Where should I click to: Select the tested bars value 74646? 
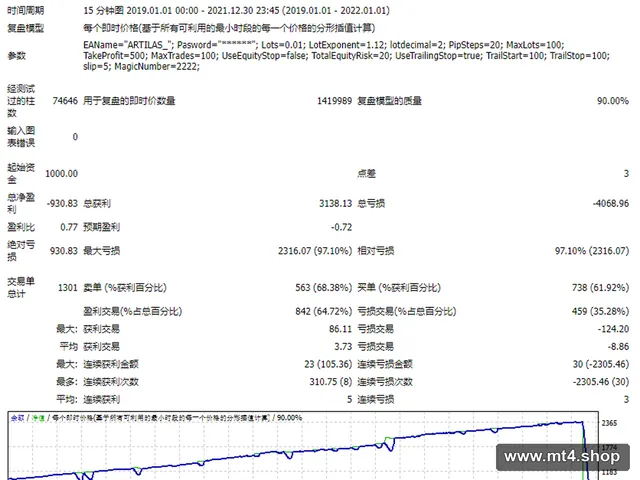coord(65,101)
